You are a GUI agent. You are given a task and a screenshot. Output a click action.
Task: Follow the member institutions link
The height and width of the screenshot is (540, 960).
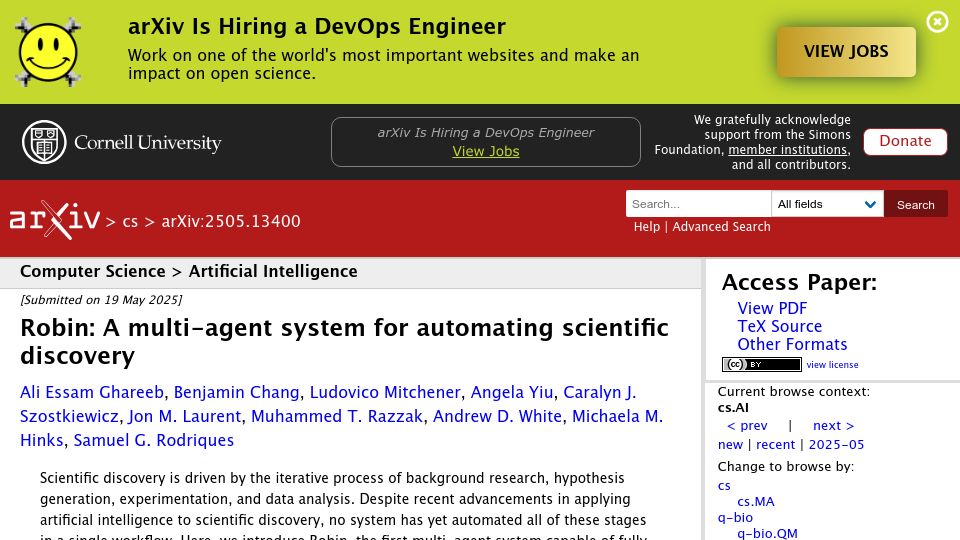[787, 149]
